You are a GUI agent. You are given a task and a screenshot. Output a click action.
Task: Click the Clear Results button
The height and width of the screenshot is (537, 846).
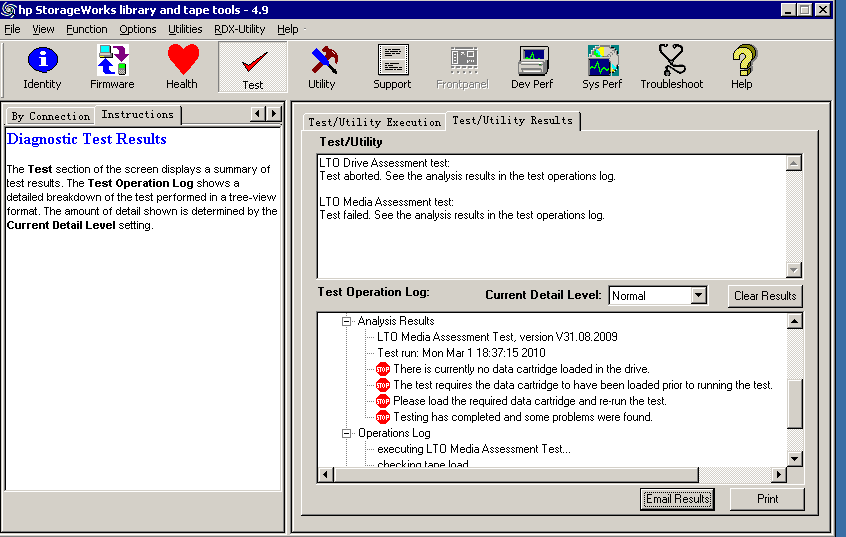tap(765, 296)
